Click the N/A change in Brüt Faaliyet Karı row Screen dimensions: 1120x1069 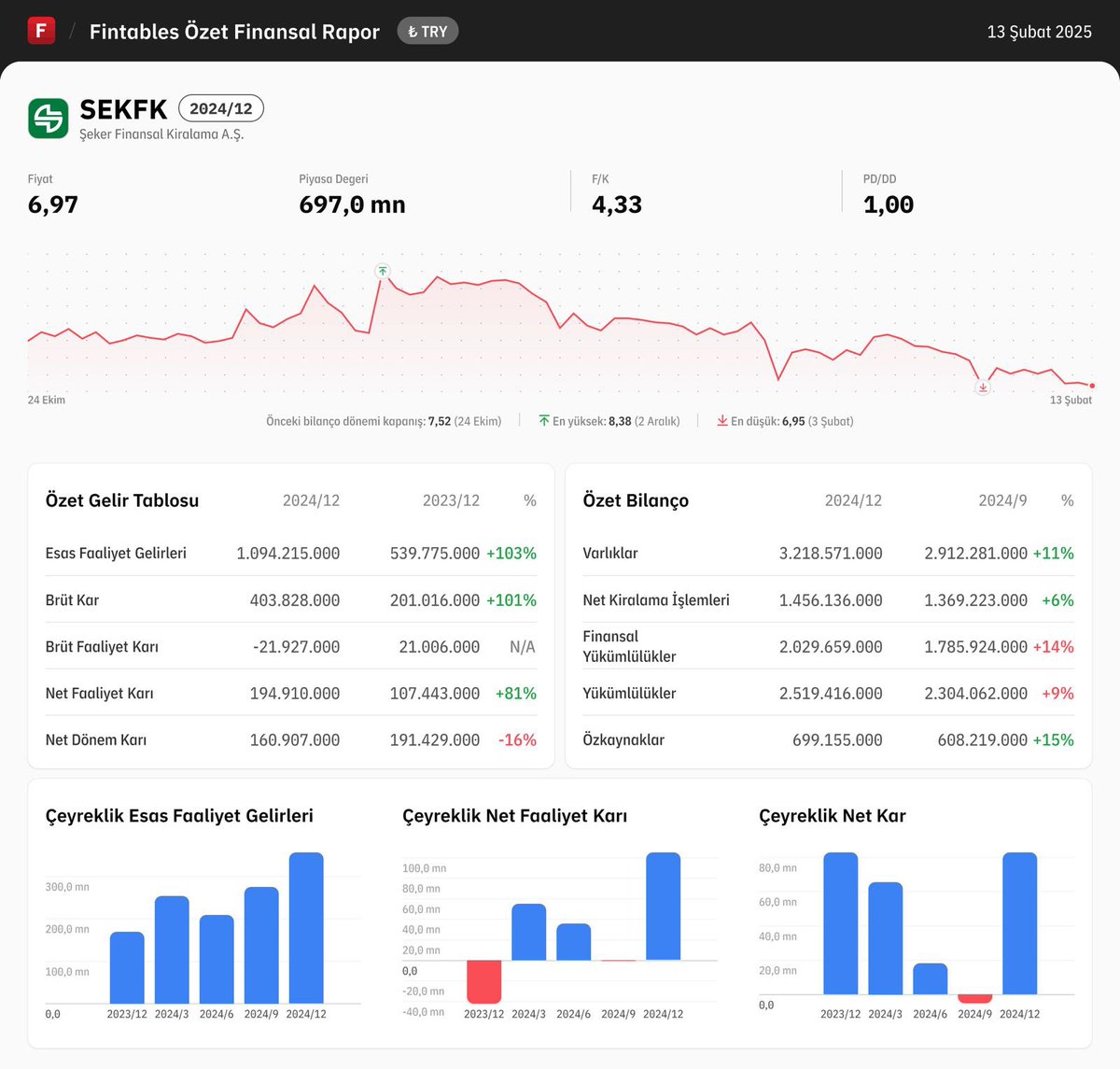pyautogui.click(x=523, y=646)
